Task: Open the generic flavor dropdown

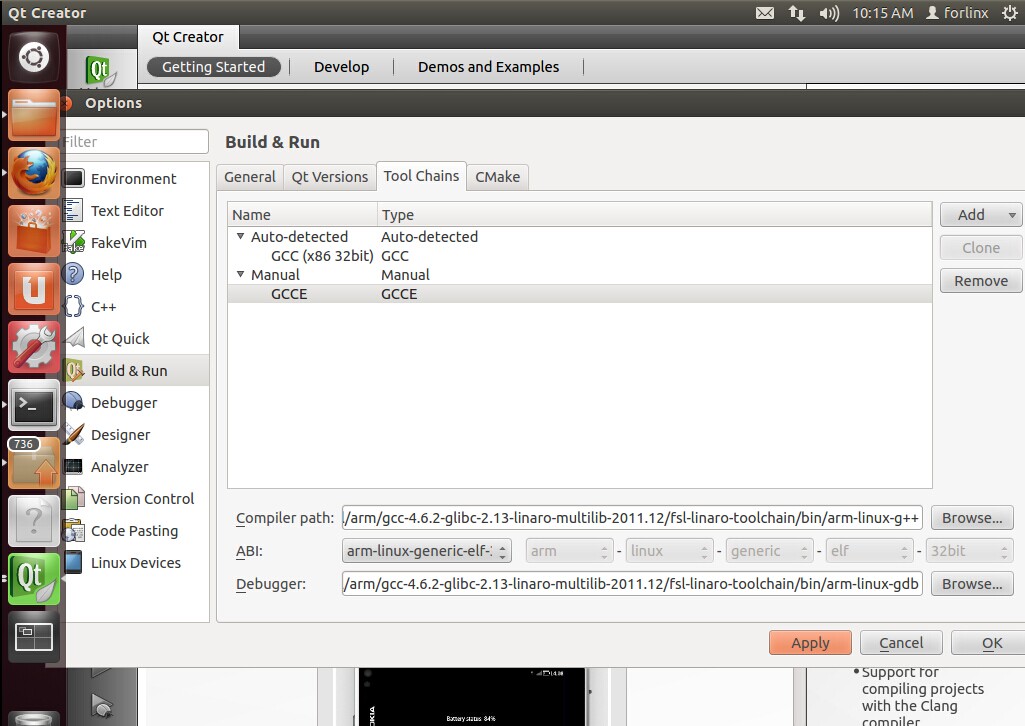Action: tap(769, 551)
